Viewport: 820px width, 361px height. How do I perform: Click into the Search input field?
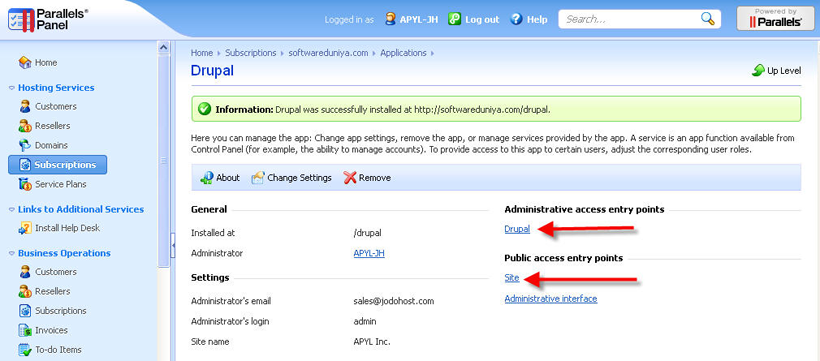(631, 19)
